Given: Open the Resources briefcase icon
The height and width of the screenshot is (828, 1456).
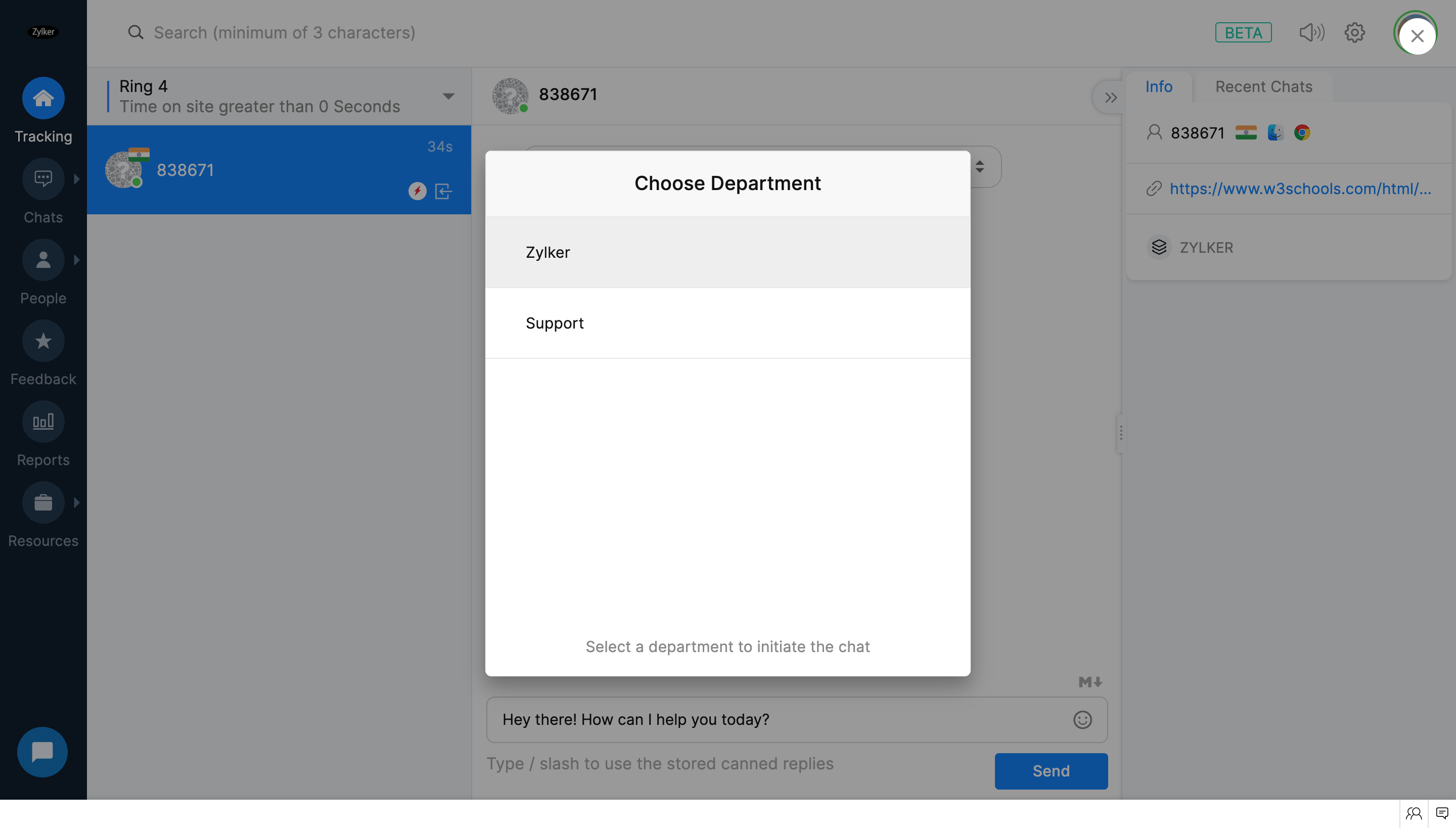Looking at the screenshot, I should pyautogui.click(x=43, y=502).
